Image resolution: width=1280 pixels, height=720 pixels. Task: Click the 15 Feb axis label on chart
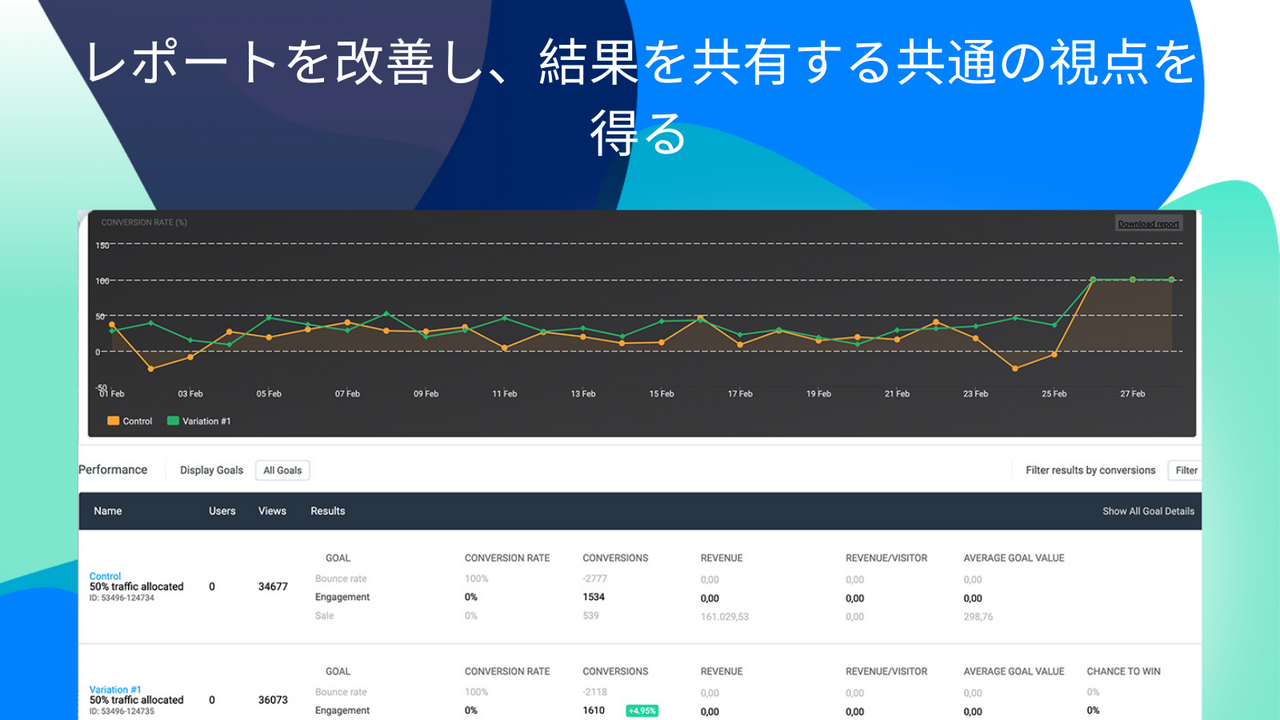click(x=661, y=394)
